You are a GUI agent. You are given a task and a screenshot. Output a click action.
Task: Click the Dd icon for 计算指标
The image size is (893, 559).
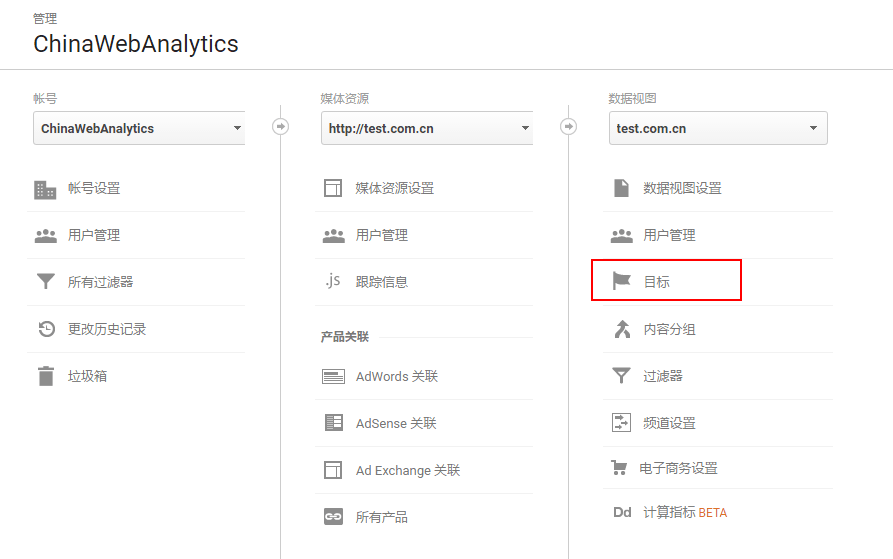click(622, 513)
